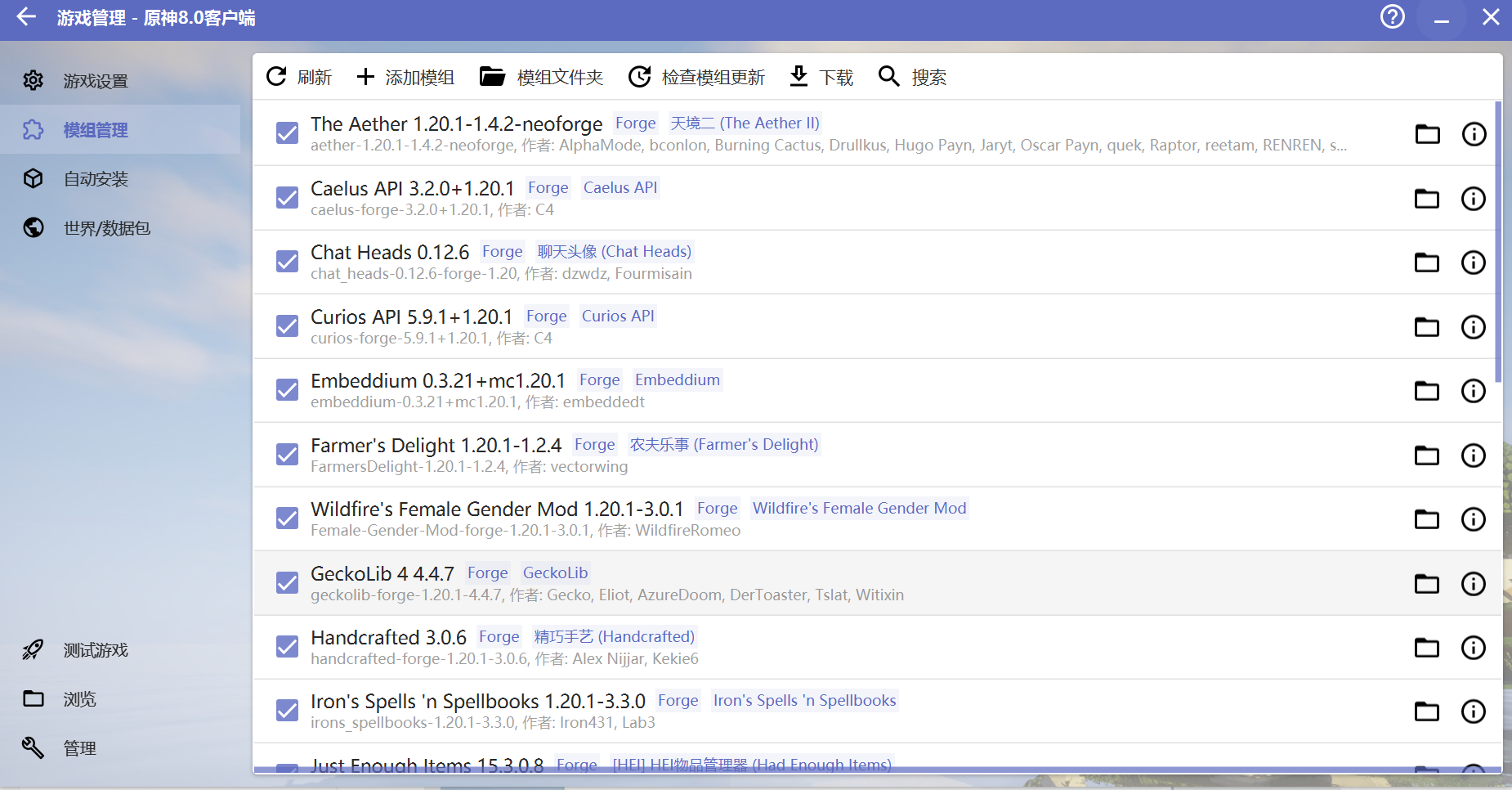The height and width of the screenshot is (790, 1512).
Task: Click the 下载 download button
Action: (821, 77)
